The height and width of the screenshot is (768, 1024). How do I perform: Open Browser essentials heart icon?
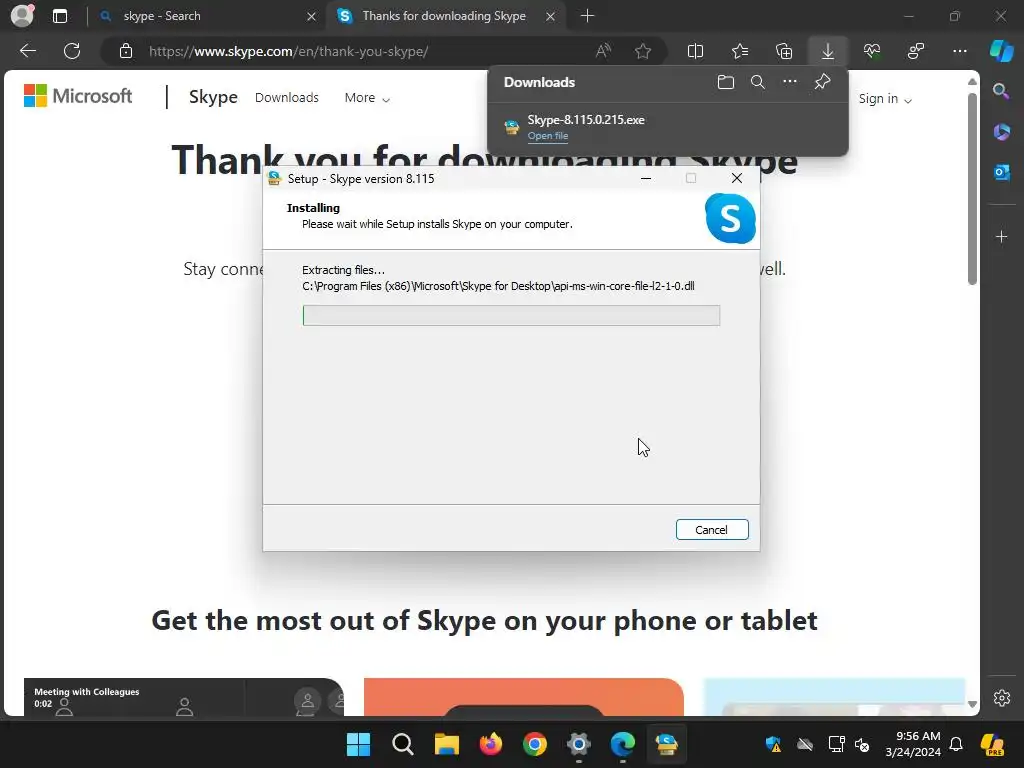click(x=871, y=51)
